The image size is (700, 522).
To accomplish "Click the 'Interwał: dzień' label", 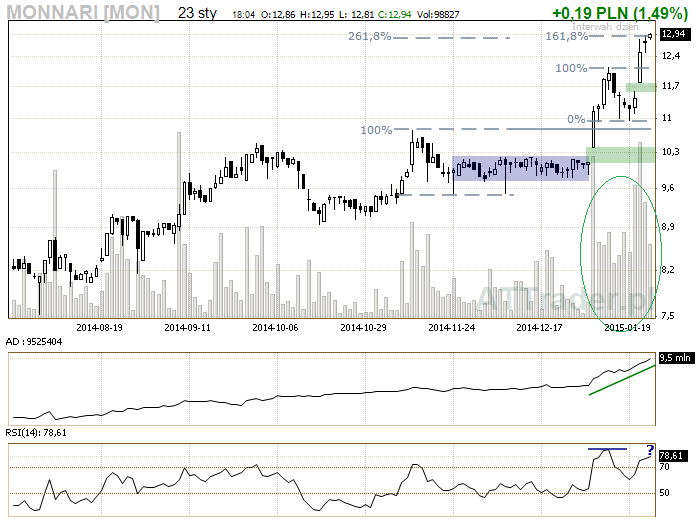I will point(605,26).
